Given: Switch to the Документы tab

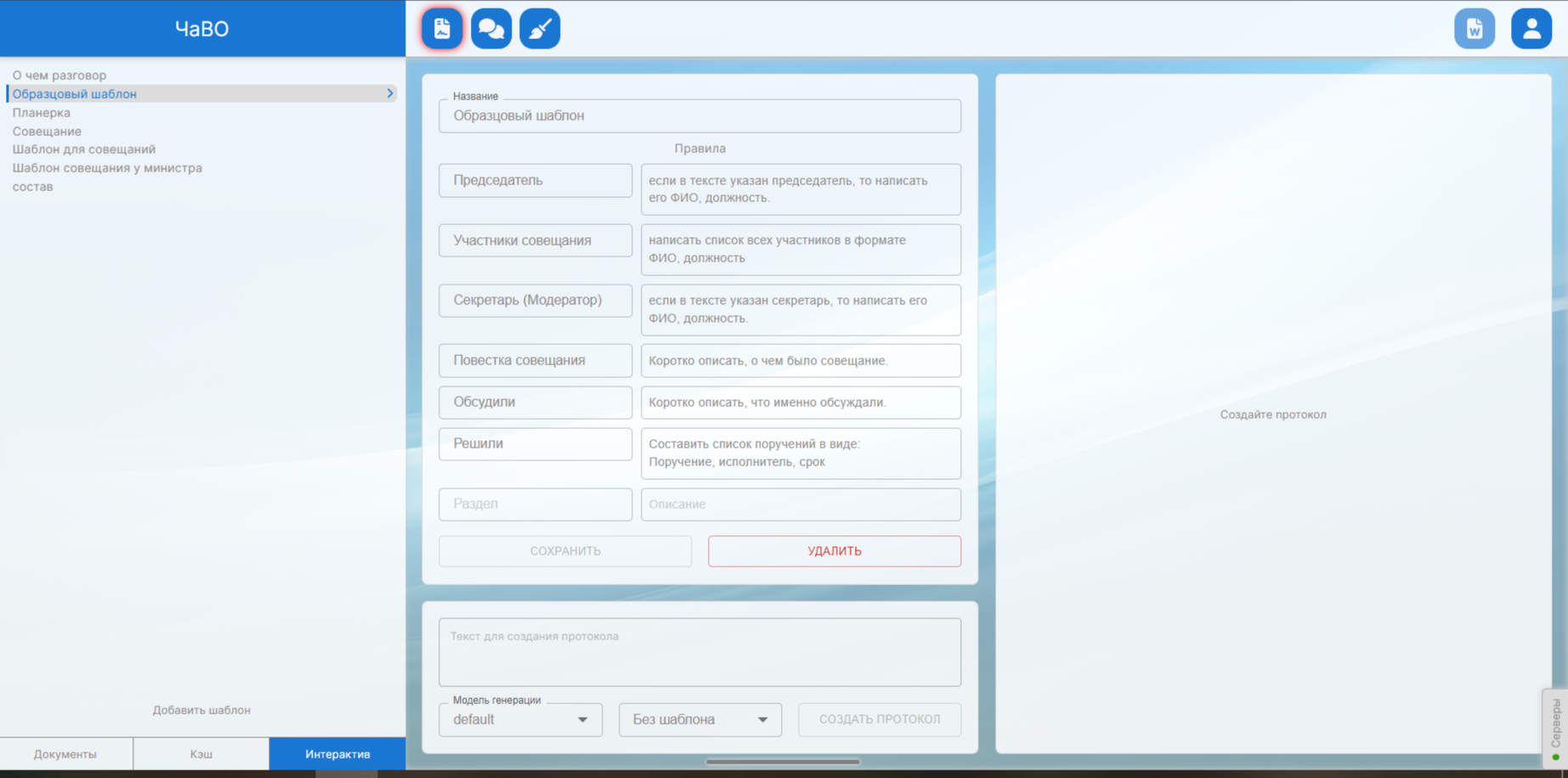Looking at the screenshot, I should click(x=65, y=754).
